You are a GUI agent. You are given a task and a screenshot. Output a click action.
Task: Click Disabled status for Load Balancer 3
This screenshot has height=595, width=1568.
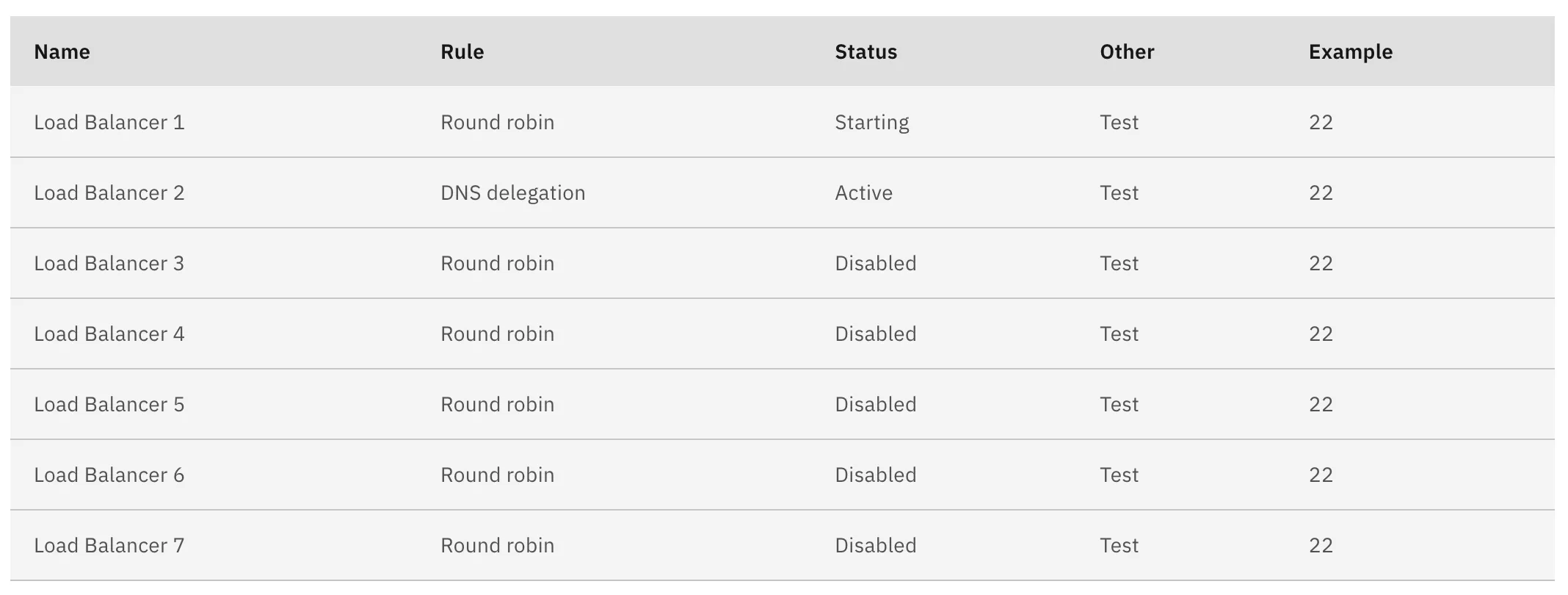[875, 264]
